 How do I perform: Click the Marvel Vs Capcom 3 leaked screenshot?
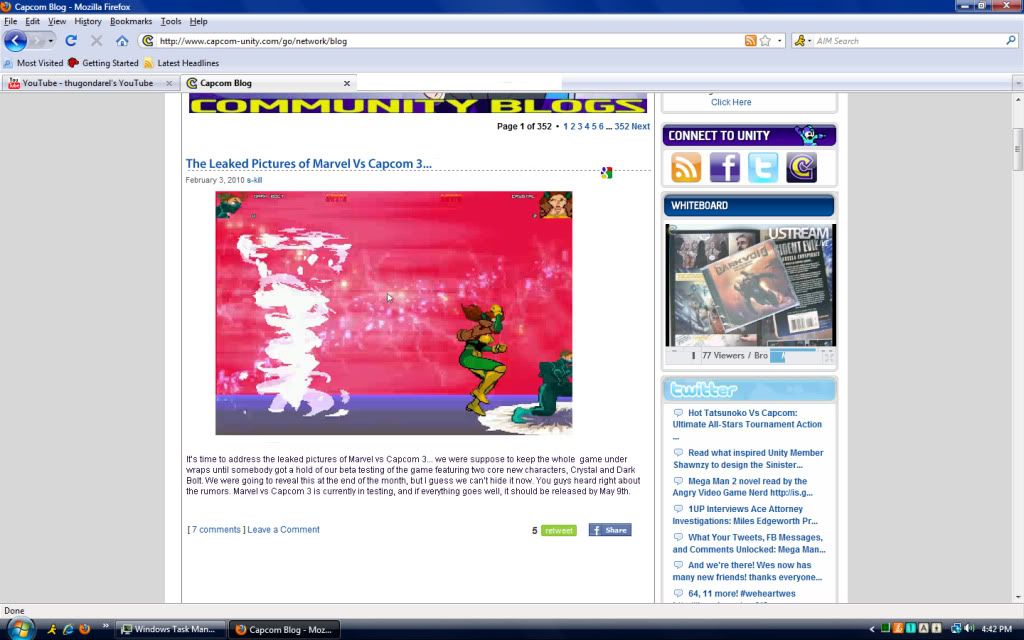[x=394, y=313]
